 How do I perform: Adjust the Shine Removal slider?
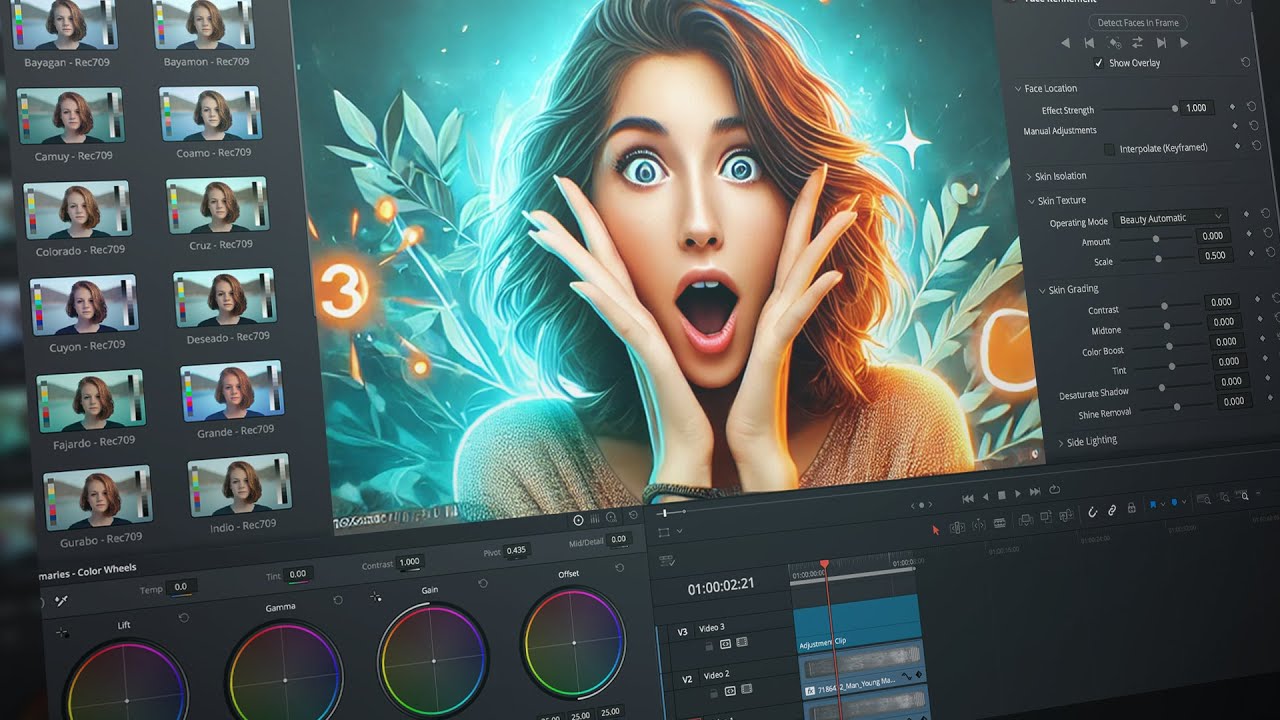click(x=1177, y=407)
